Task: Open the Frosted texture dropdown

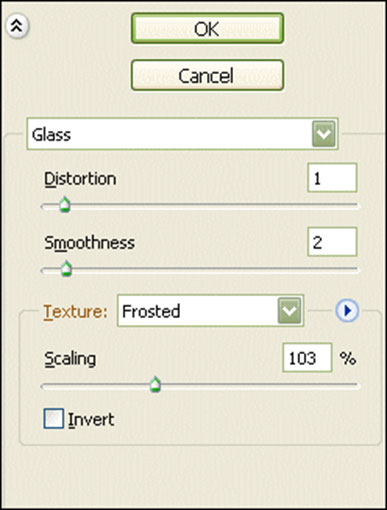Action: 210,311
